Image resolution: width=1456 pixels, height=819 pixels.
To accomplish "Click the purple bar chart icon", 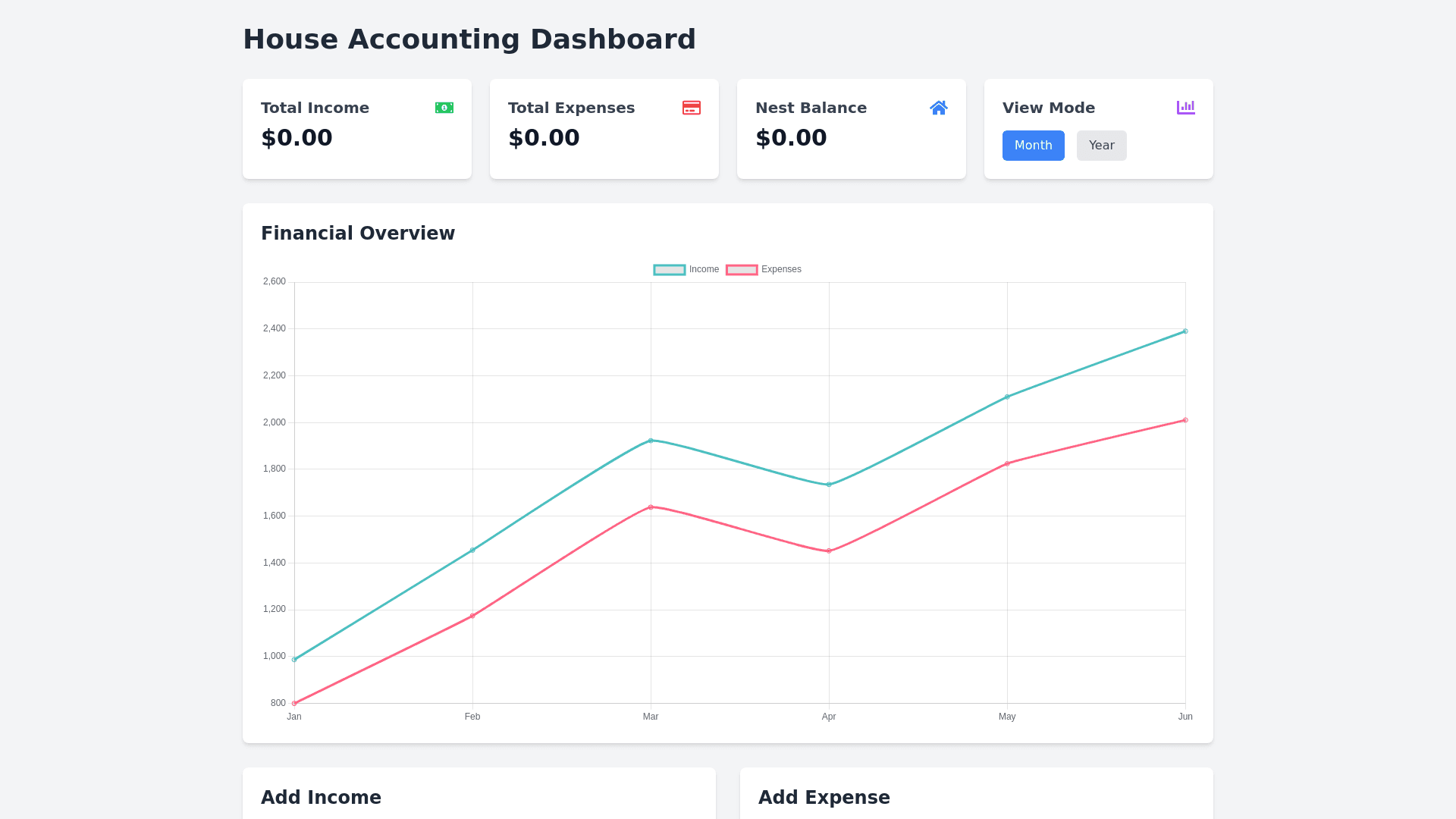I will coord(1185,108).
